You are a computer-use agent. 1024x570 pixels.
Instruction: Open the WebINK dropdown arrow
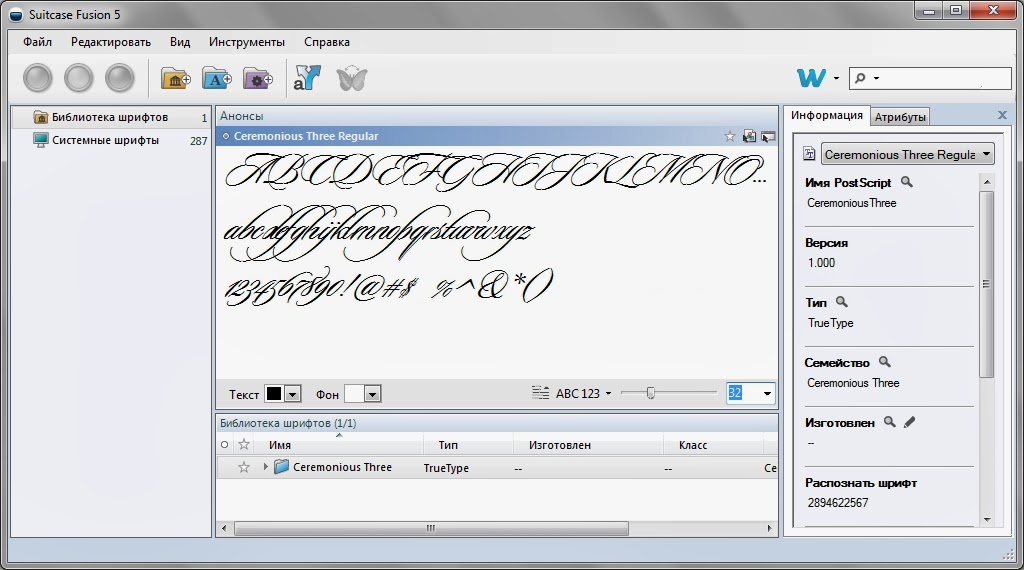click(x=836, y=78)
